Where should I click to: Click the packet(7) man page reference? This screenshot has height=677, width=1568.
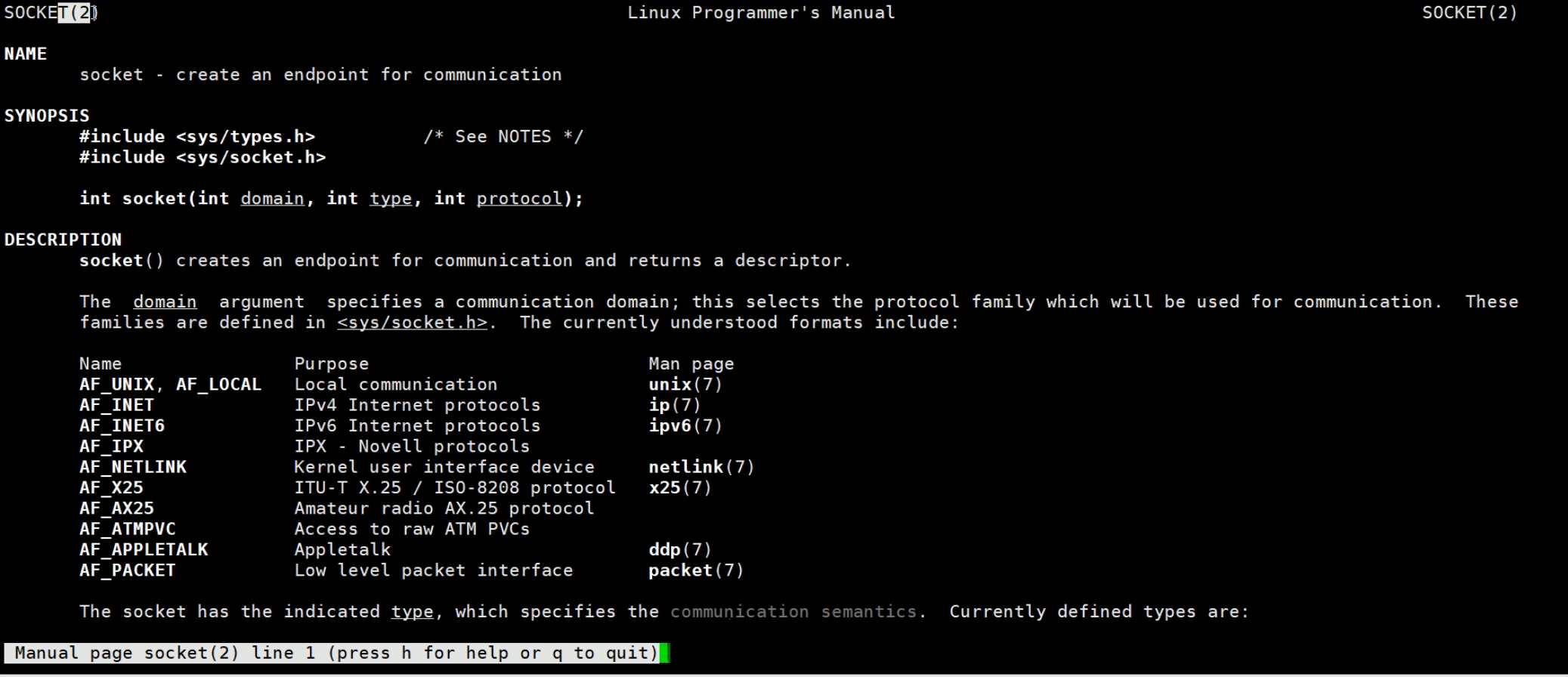click(695, 570)
